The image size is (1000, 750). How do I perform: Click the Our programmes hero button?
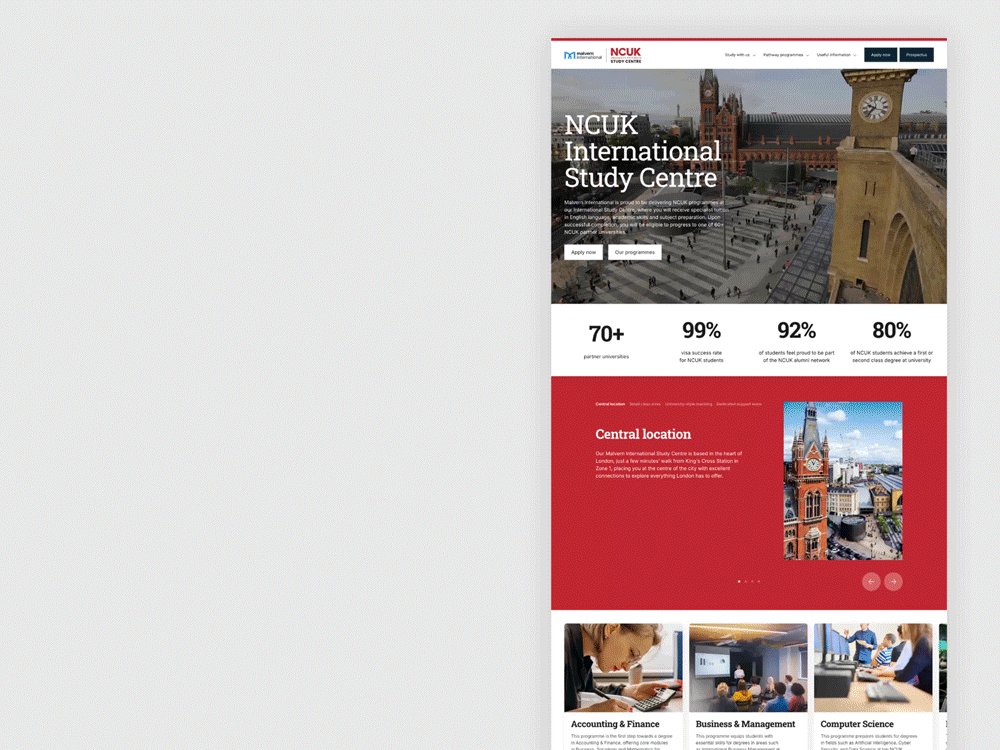(x=635, y=252)
